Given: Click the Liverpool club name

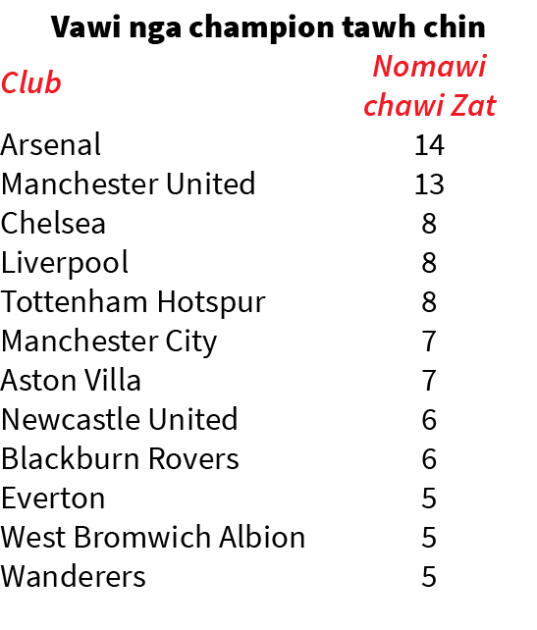Looking at the screenshot, I should point(65,263).
